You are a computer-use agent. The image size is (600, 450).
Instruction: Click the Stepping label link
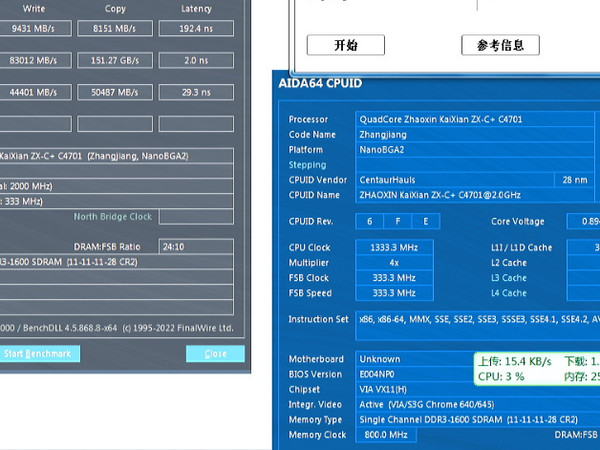(x=307, y=165)
